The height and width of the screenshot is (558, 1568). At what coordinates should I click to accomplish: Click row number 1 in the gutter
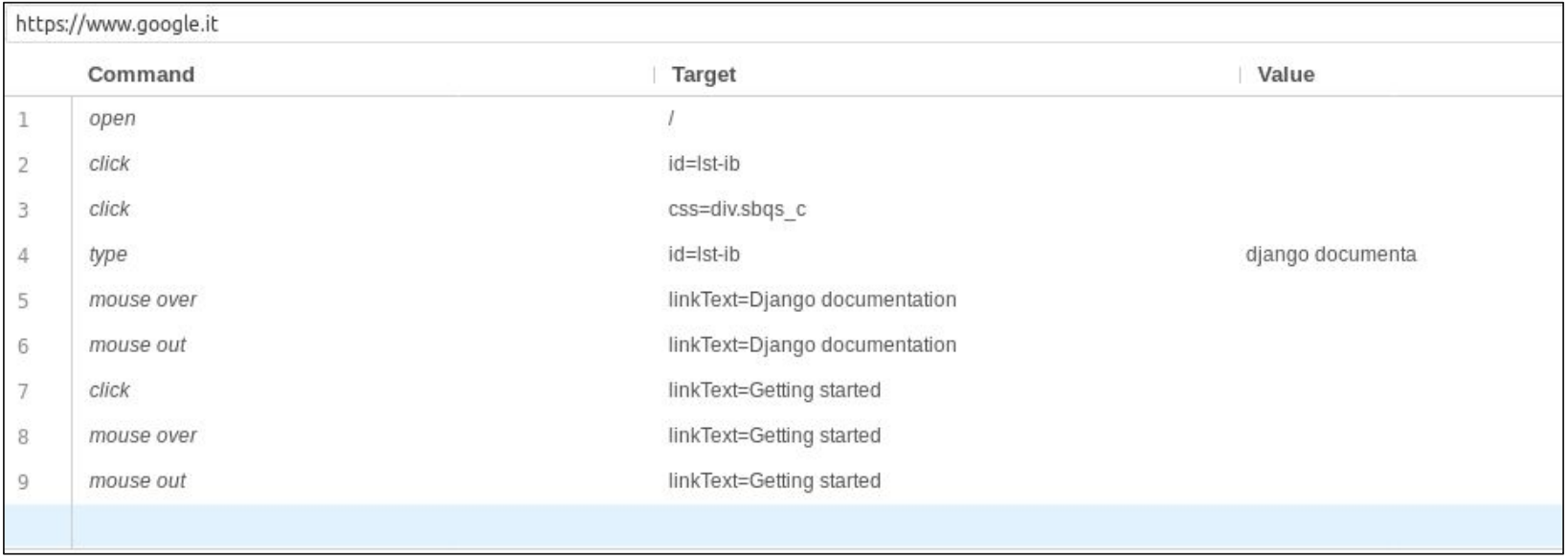(x=23, y=120)
